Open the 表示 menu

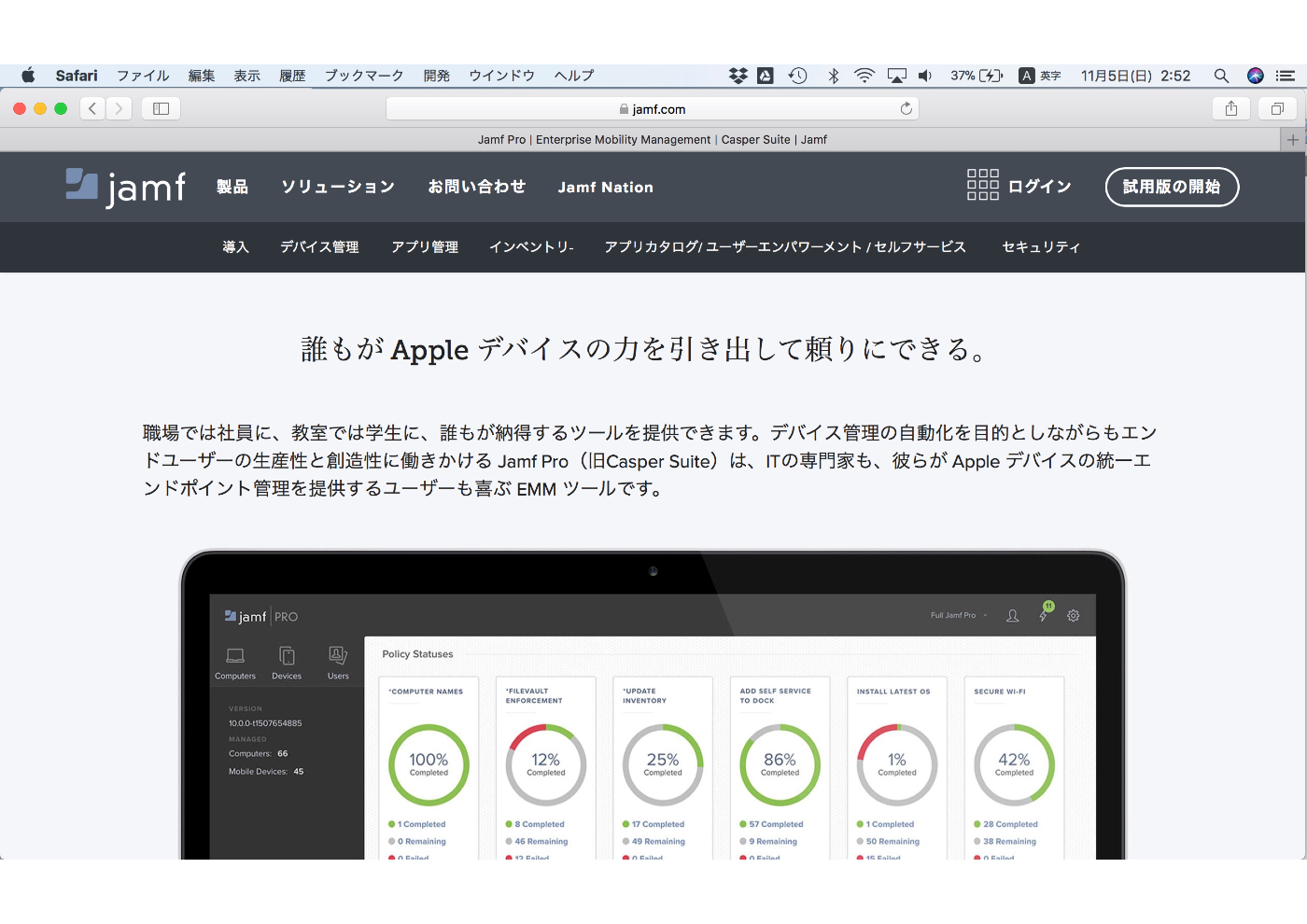(247, 76)
